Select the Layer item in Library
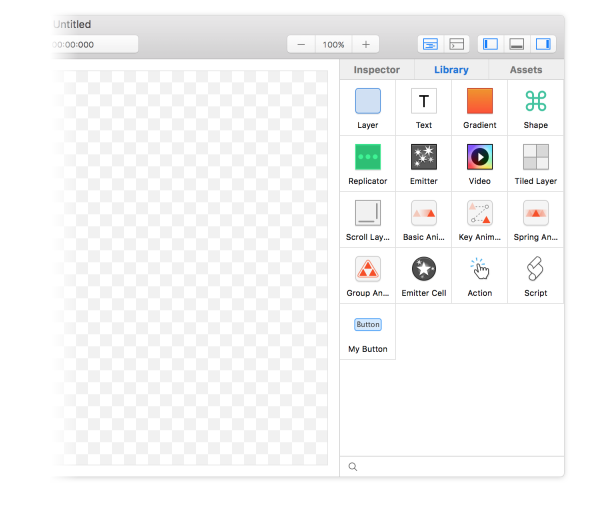 point(367,101)
